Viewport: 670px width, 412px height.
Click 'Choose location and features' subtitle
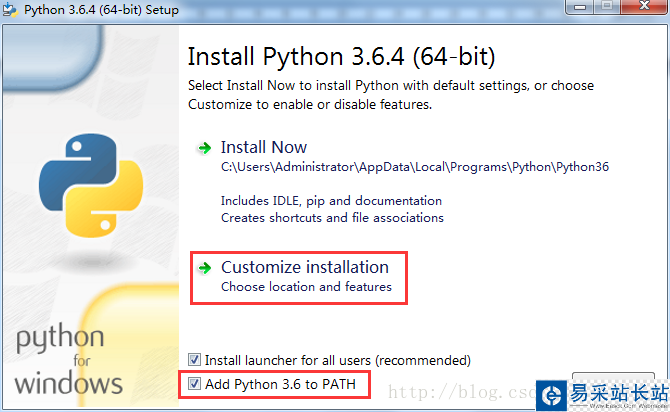(306, 287)
